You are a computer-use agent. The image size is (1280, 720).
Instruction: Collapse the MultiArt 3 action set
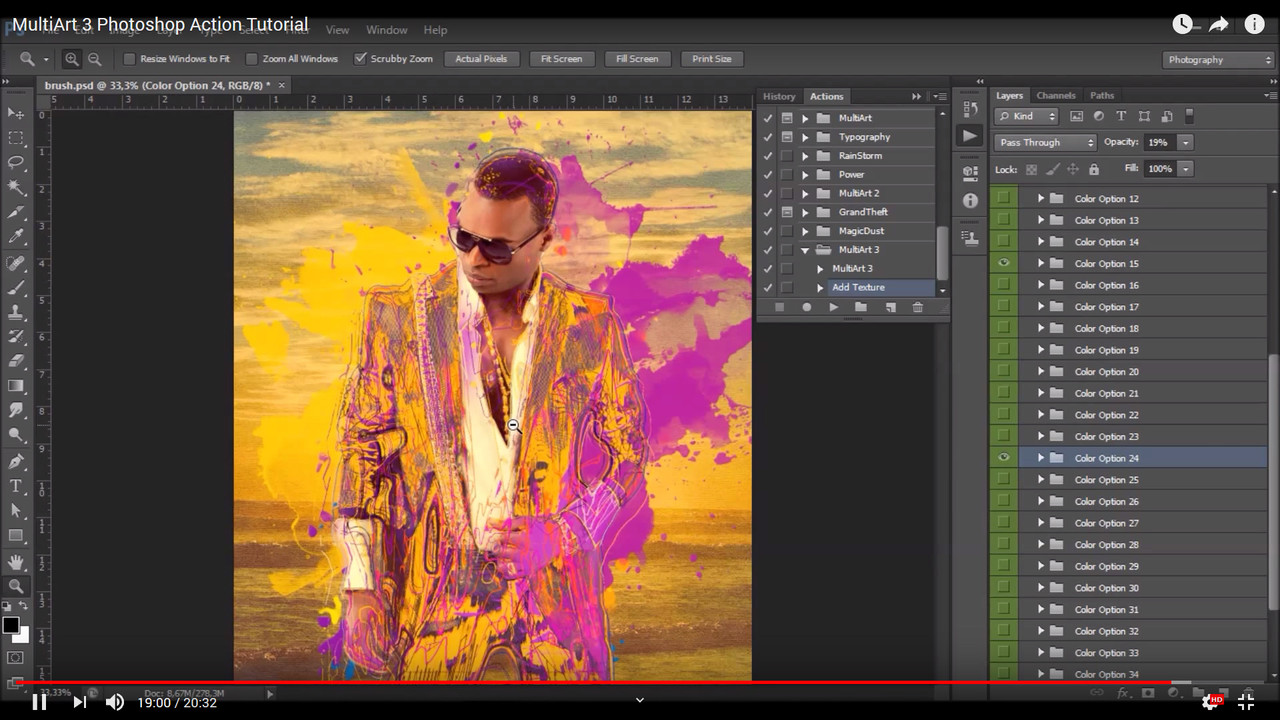(806, 249)
